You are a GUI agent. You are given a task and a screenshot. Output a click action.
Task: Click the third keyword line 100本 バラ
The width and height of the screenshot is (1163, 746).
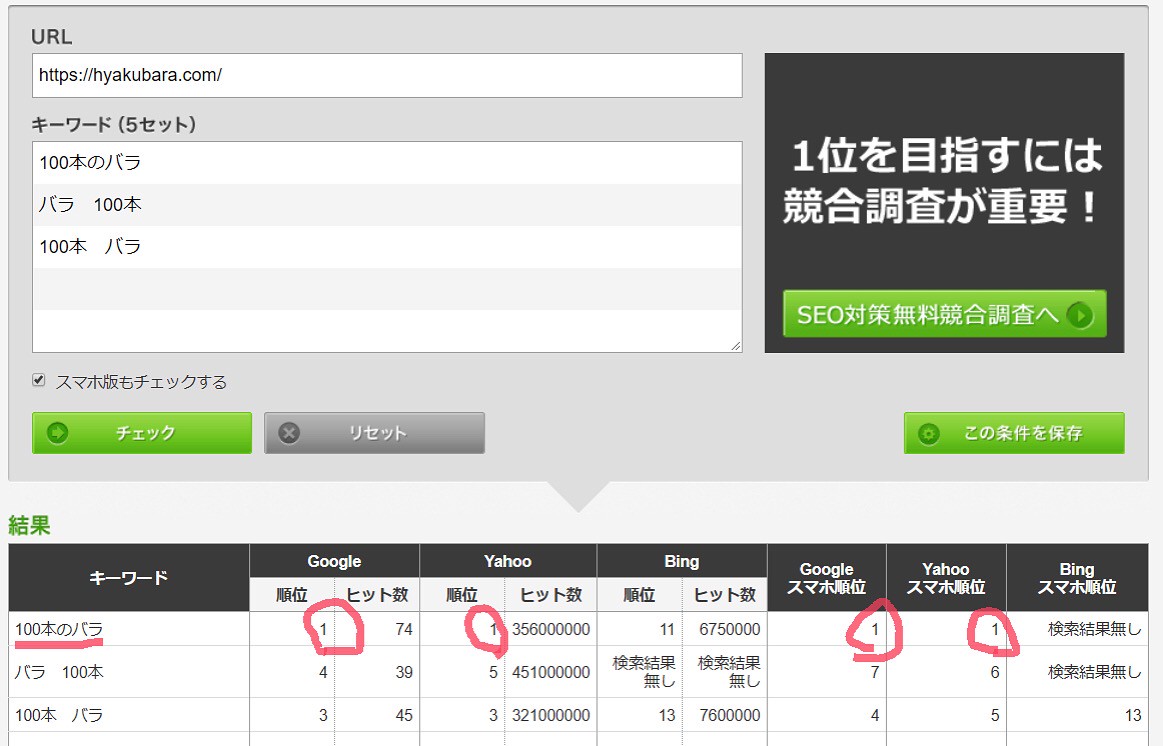(90, 246)
